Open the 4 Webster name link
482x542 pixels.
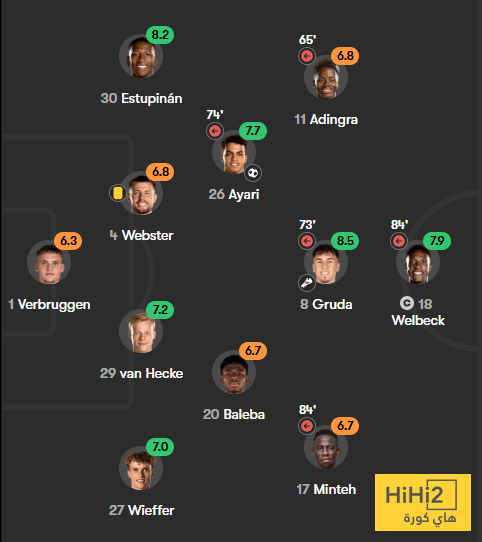141,235
